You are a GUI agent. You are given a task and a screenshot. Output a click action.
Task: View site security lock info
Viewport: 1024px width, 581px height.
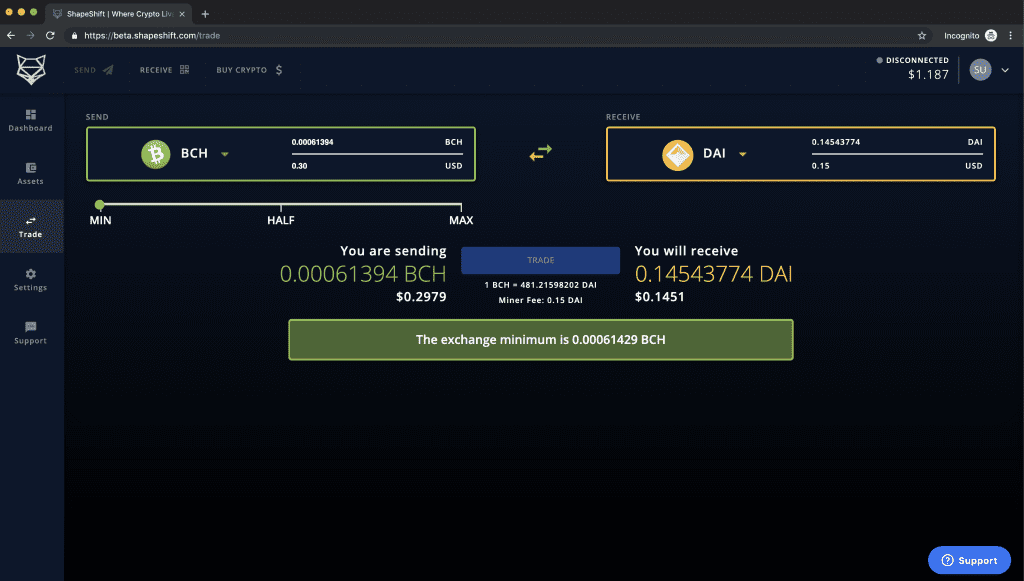pos(74,36)
